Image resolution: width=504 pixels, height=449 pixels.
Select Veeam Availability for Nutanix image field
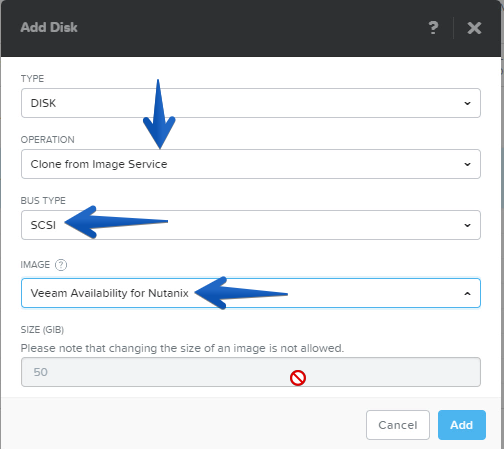click(x=251, y=293)
